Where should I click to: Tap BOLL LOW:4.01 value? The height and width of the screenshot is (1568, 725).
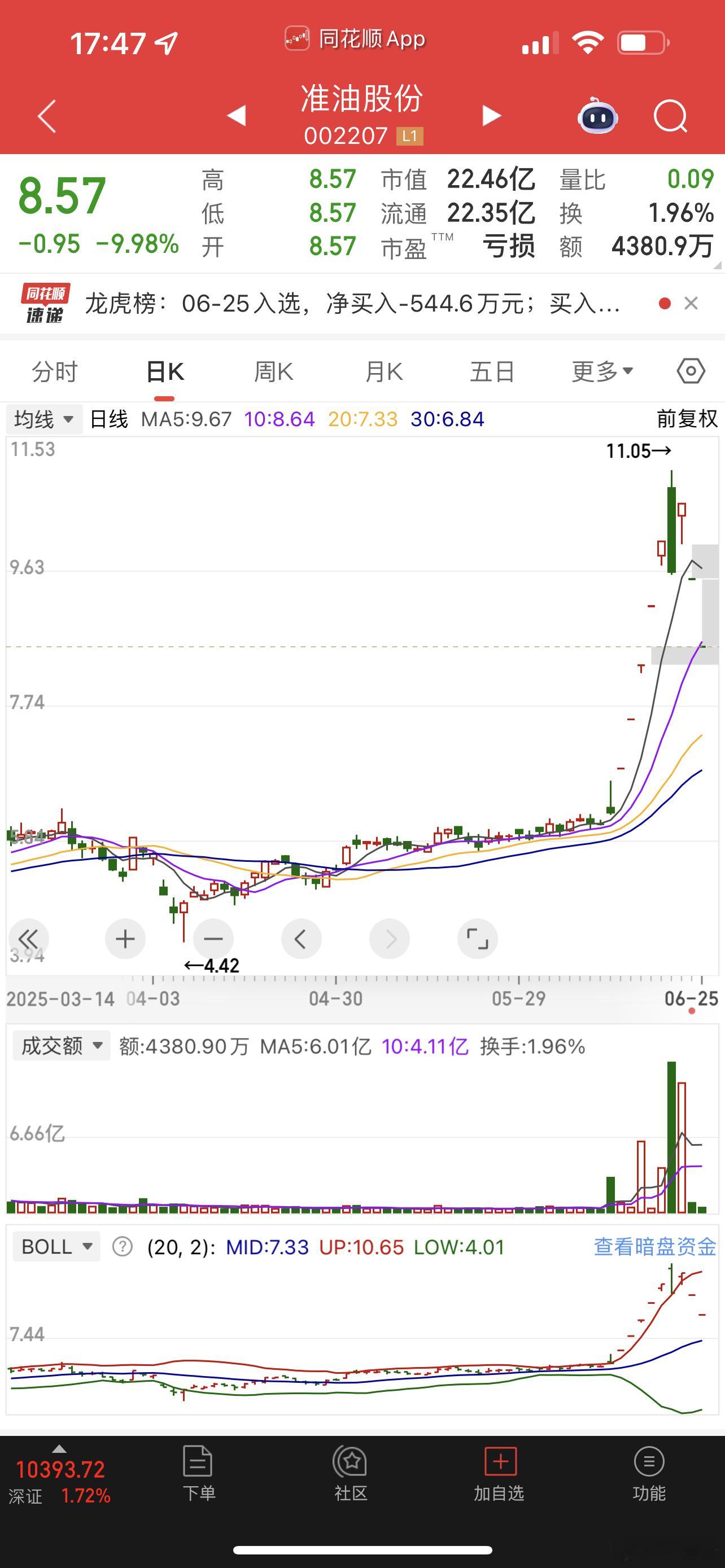[x=459, y=1247]
